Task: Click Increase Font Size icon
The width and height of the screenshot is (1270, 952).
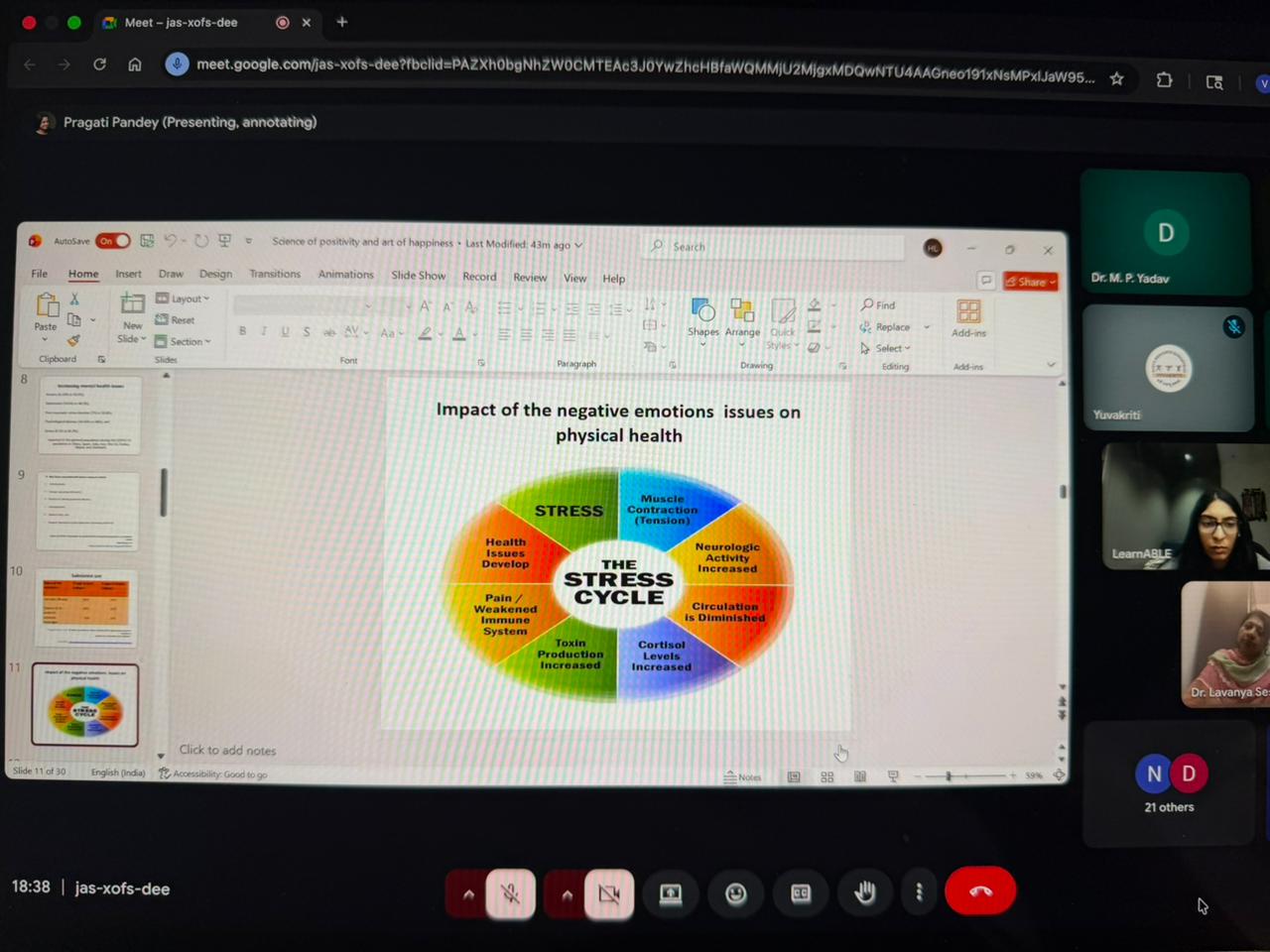Action: pos(426,306)
